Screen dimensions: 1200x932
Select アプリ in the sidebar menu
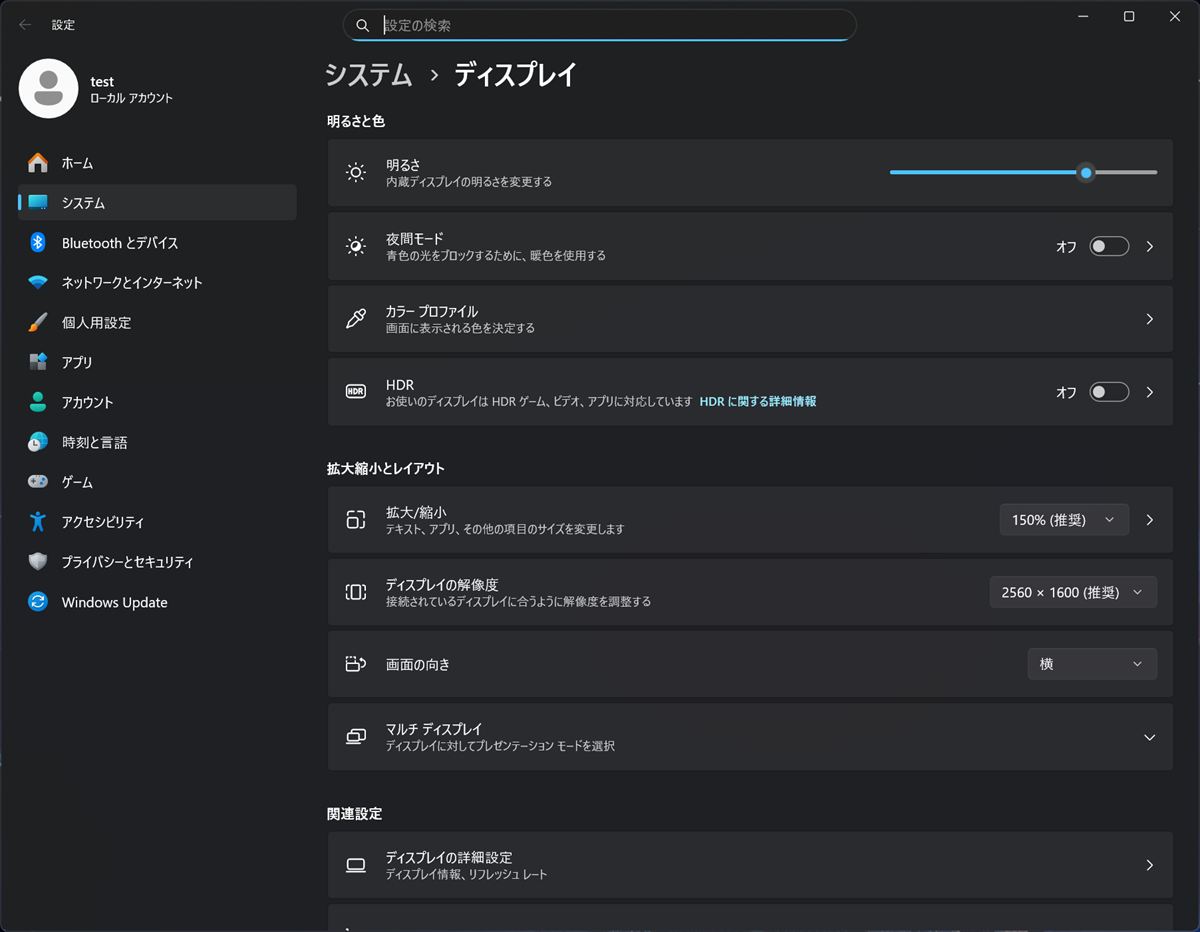[77, 363]
